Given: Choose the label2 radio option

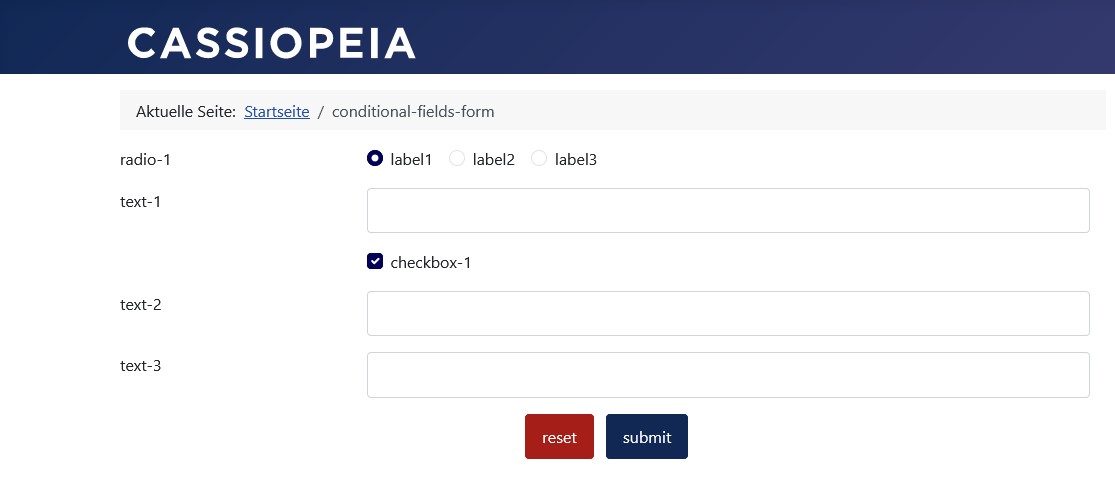Looking at the screenshot, I should coord(457,158).
